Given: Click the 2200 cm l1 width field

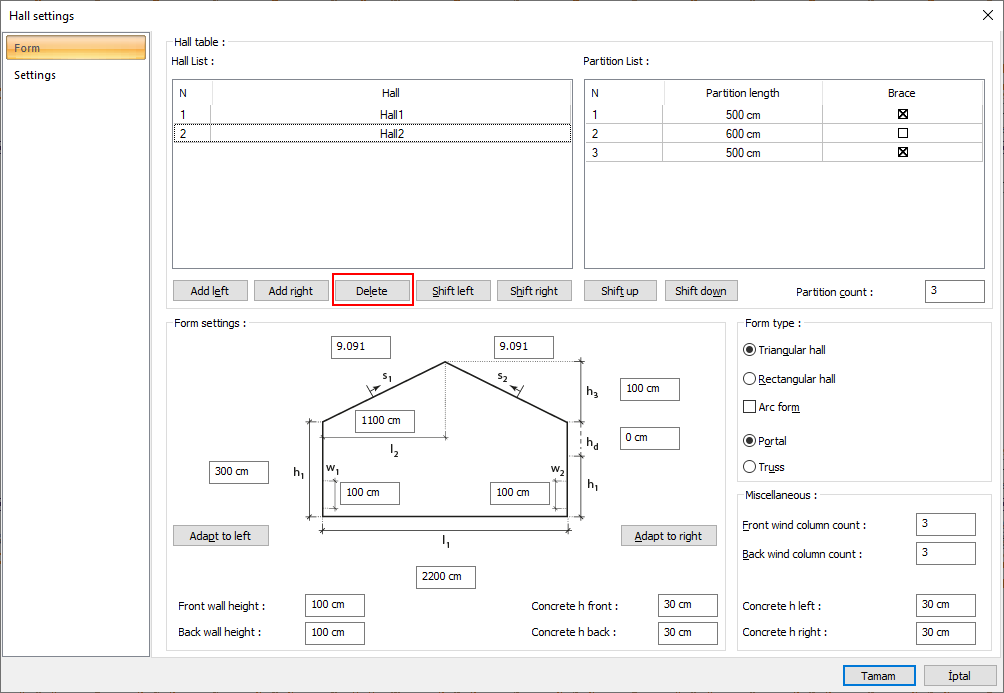Looking at the screenshot, I should [445, 577].
